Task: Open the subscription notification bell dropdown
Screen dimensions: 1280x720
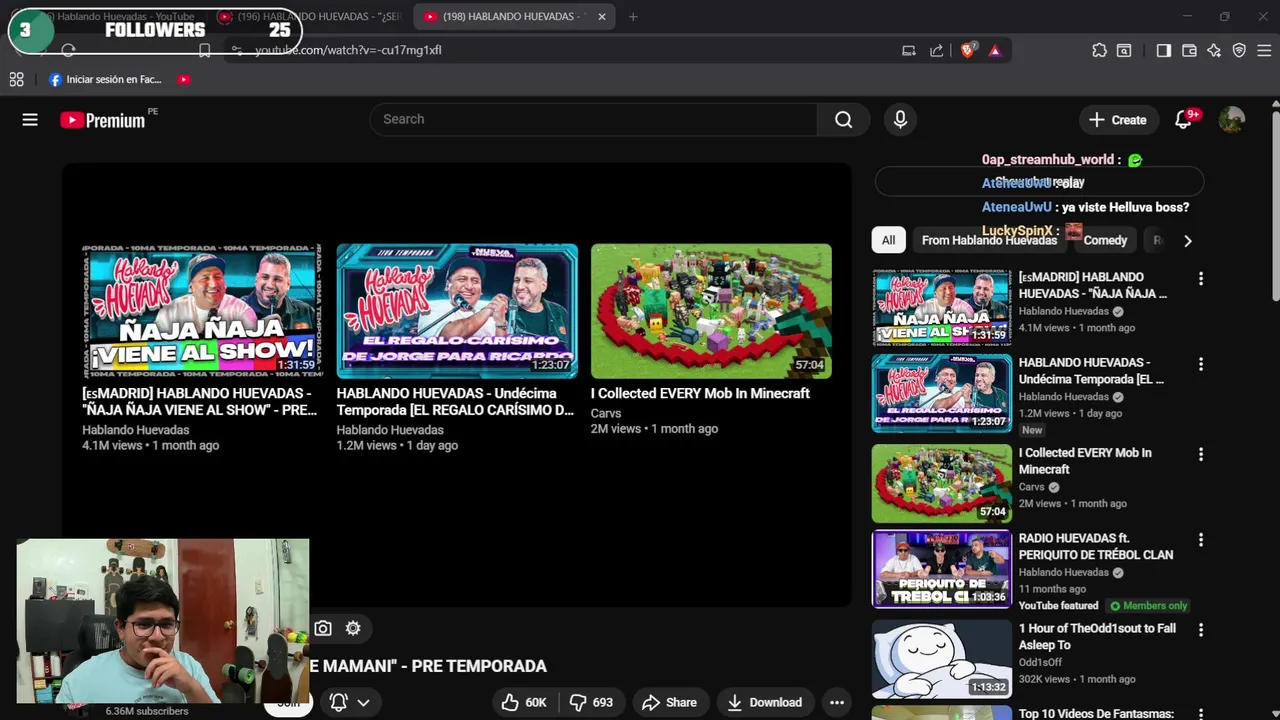Action: tap(350, 702)
